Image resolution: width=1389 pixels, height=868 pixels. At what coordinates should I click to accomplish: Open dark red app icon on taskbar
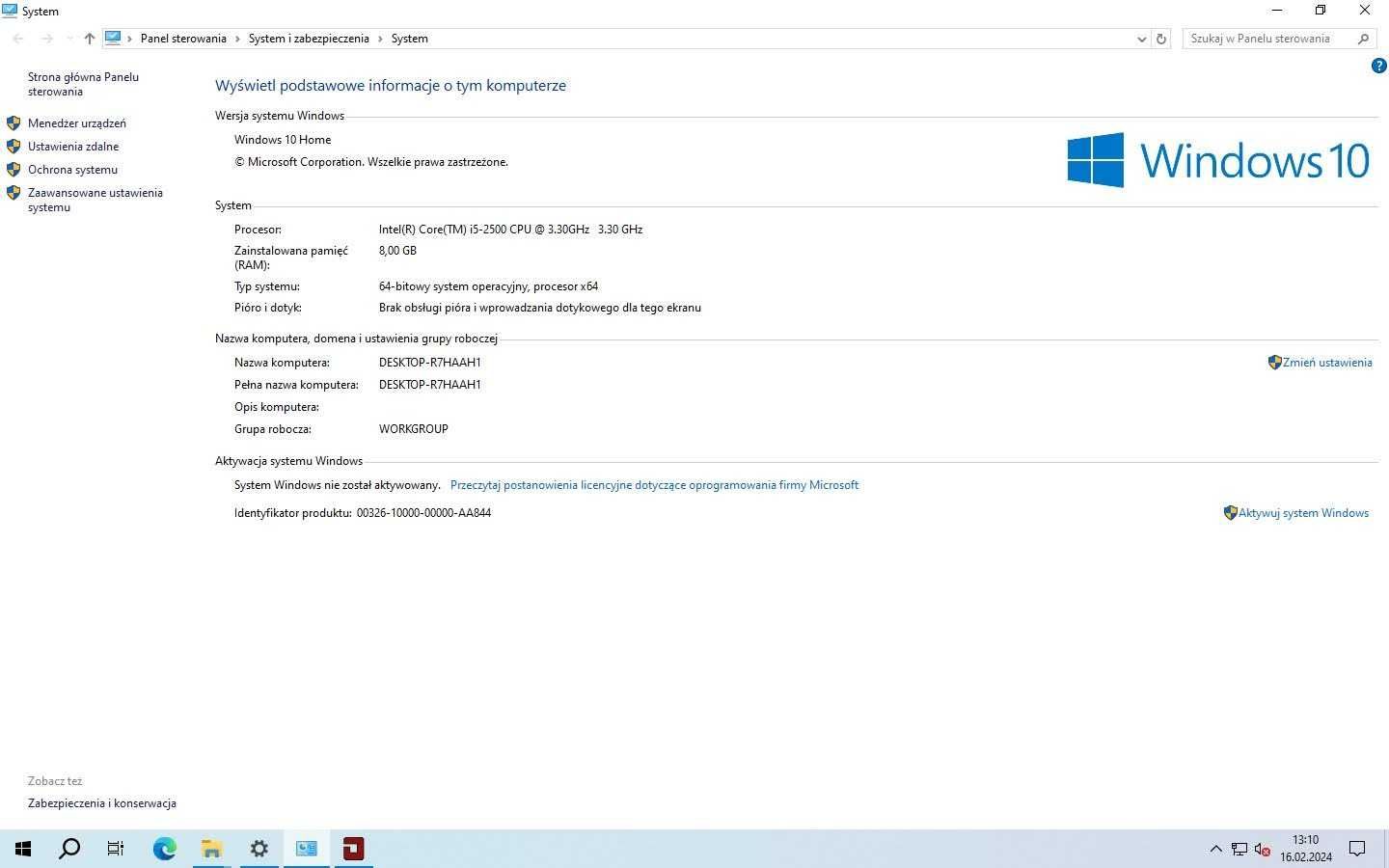coord(353,849)
